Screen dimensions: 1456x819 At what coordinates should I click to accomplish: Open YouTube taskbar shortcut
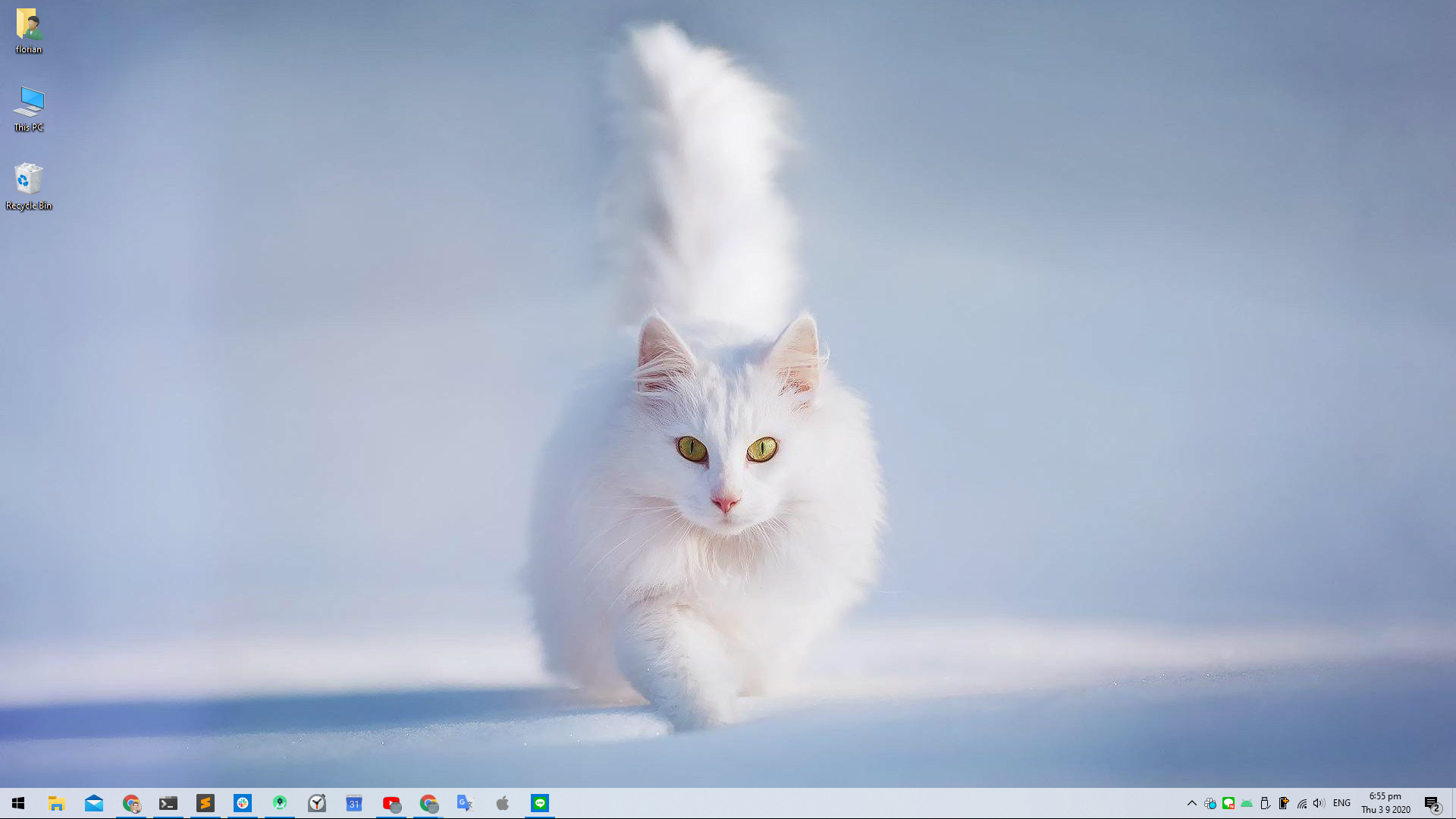tap(391, 803)
